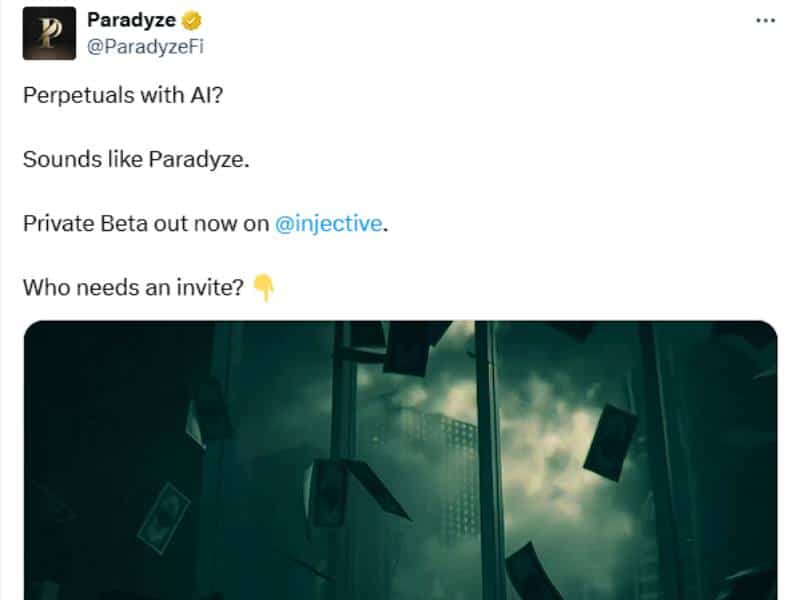The width and height of the screenshot is (800, 600).
Task: Click the pointing-down hand emoji
Action: (x=264, y=287)
